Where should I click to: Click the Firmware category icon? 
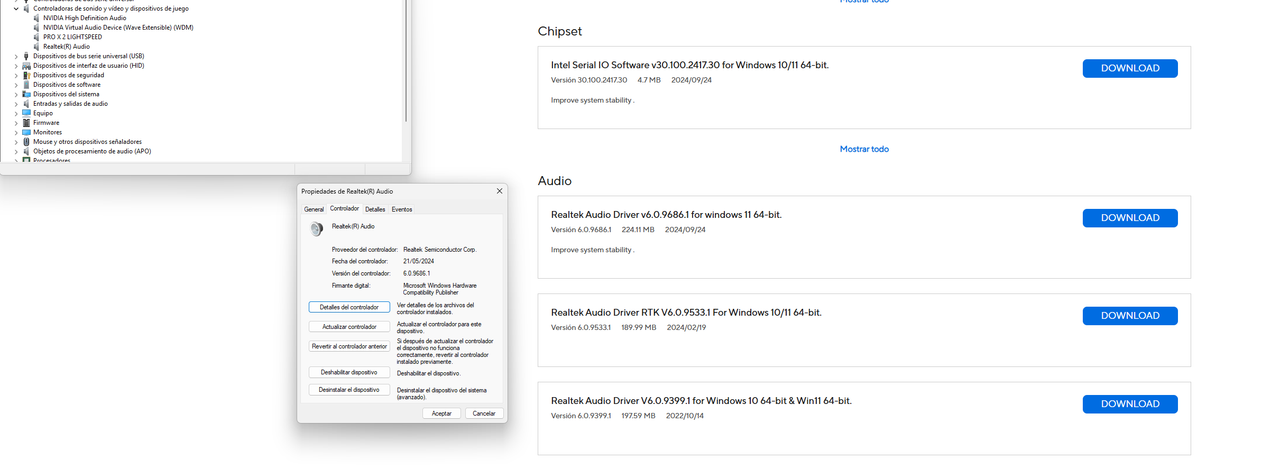(x=26, y=123)
